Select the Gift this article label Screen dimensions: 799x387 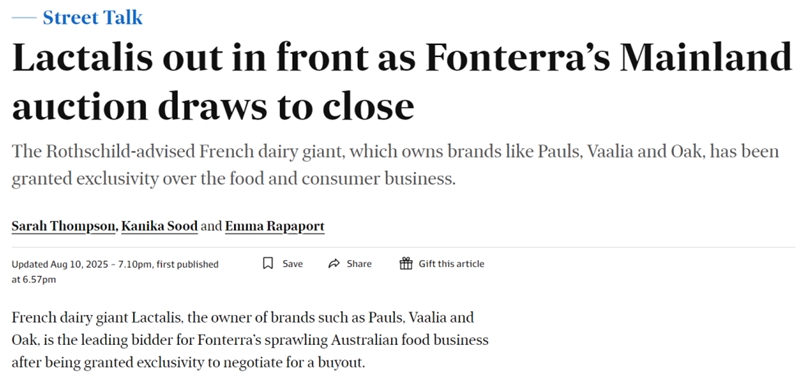point(451,264)
